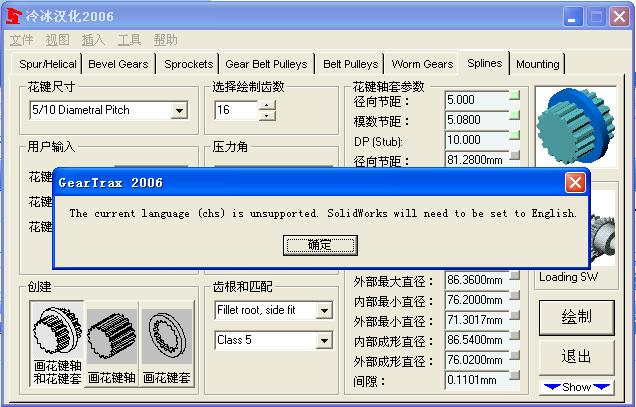636x407 pixels.
Task: Select the 画花键套 spline hub icon
Action: click(167, 344)
